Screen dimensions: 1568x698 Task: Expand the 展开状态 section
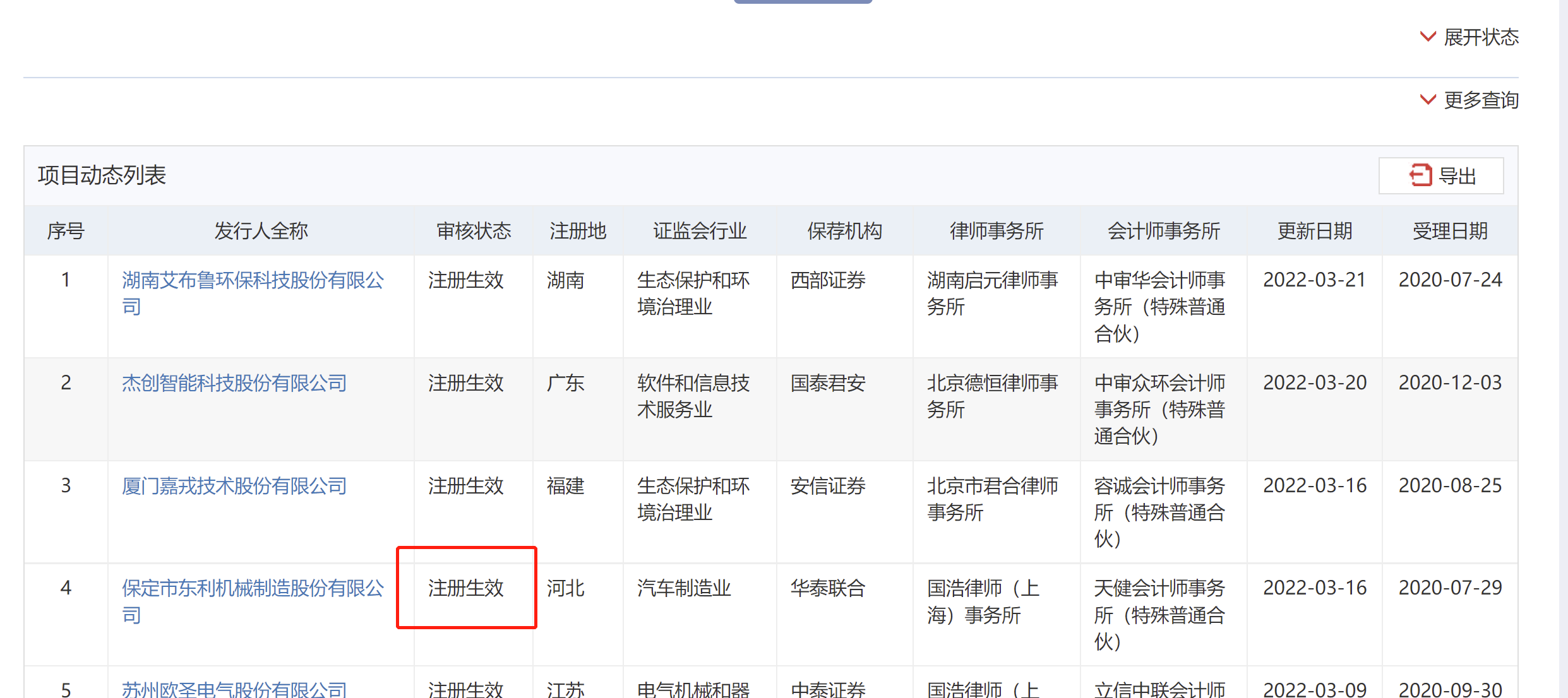point(1480,37)
